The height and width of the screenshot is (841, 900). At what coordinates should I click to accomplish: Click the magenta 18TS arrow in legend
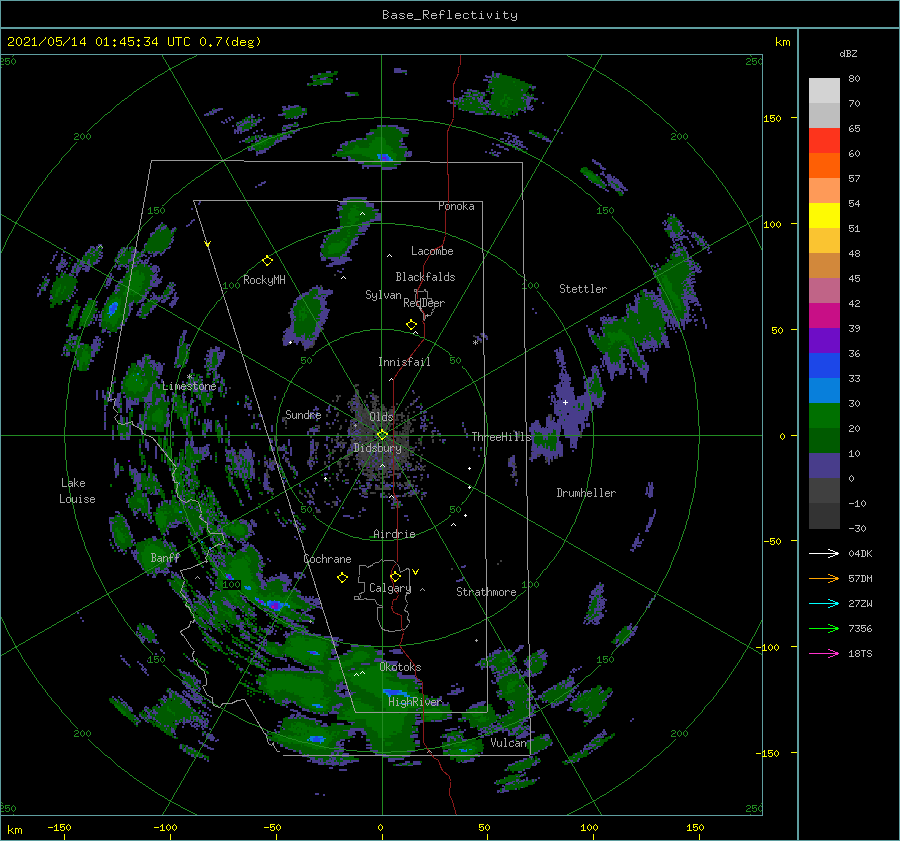[x=824, y=653]
